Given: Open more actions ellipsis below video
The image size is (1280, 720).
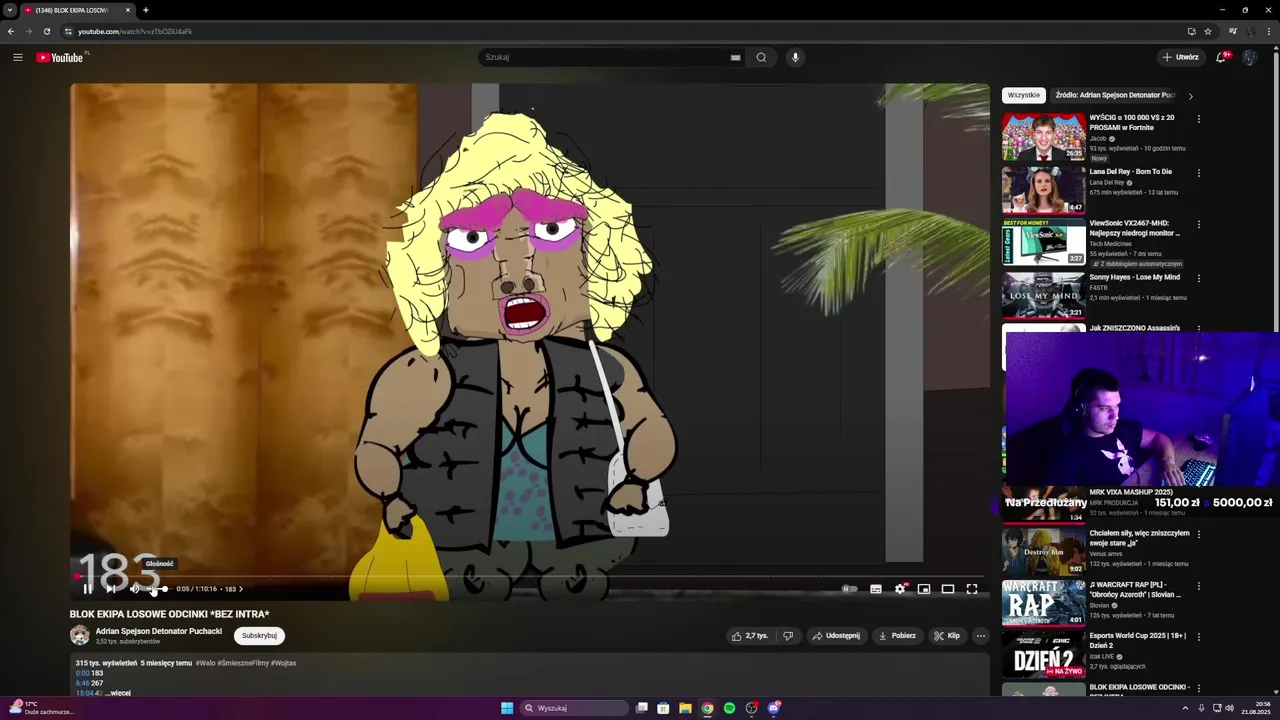Looking at the screenshot, I should pyautogui.click(x=980, y=635).
